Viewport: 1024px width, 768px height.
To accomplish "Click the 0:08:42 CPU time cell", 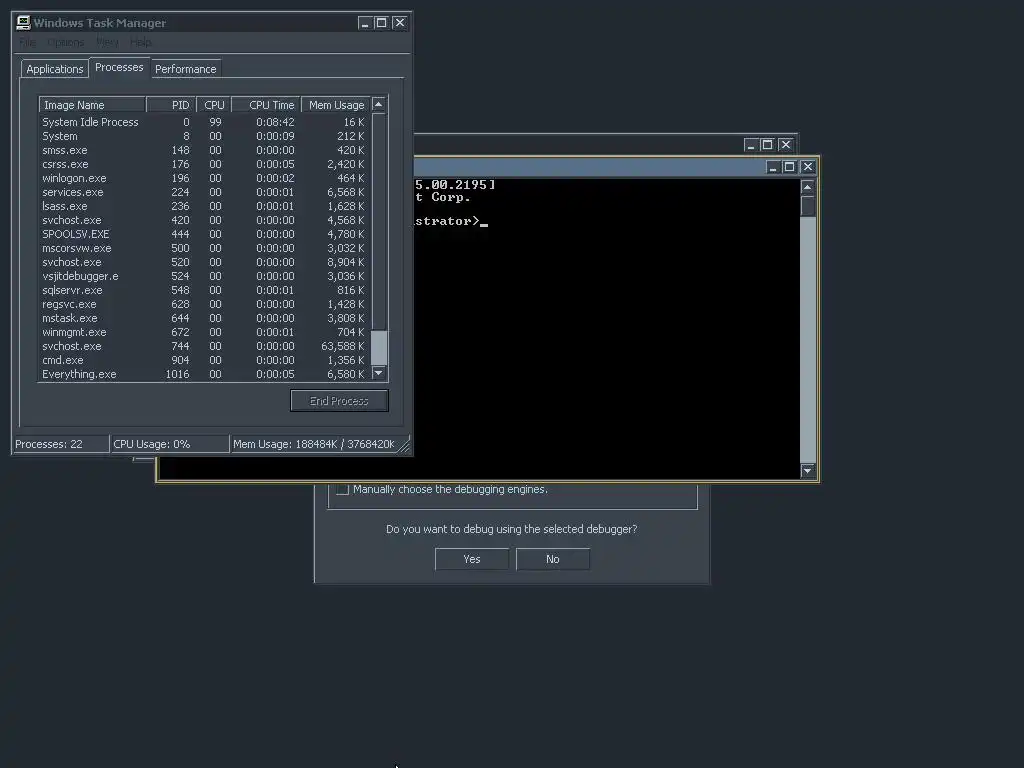I will click(275, 122).
